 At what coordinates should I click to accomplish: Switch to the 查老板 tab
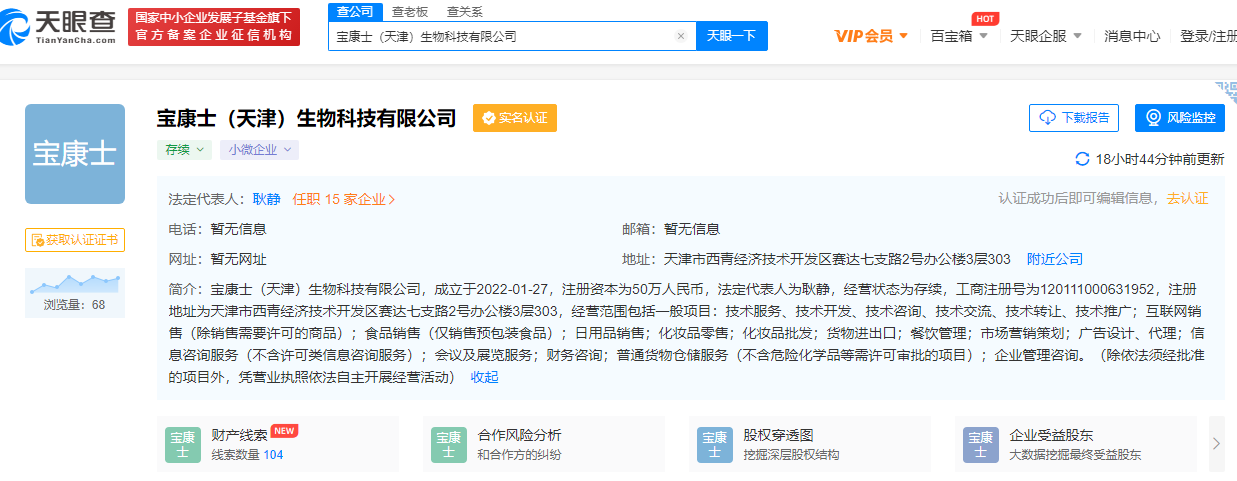click(x=410, y=11)
